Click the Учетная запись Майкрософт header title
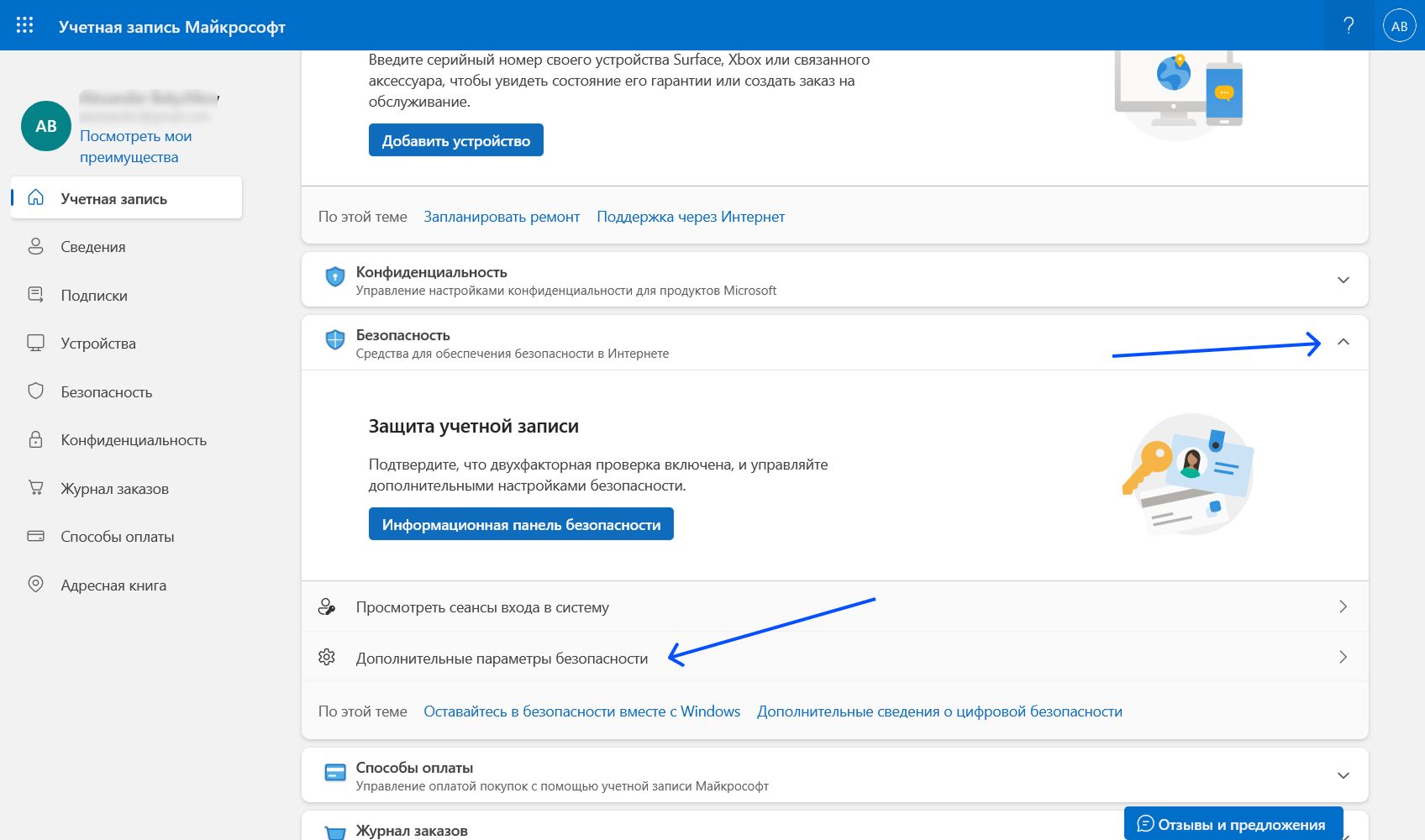The width and height of the screenshot is (1425, 840). [172, 27]
